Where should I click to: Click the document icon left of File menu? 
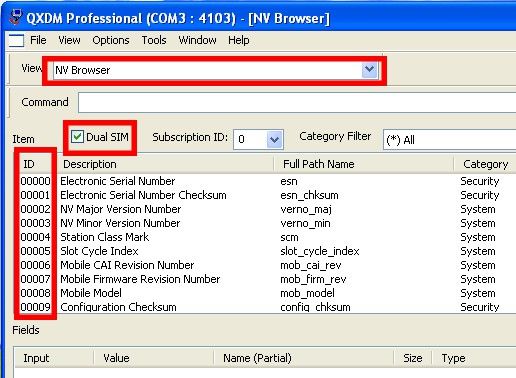pos(16,41)
